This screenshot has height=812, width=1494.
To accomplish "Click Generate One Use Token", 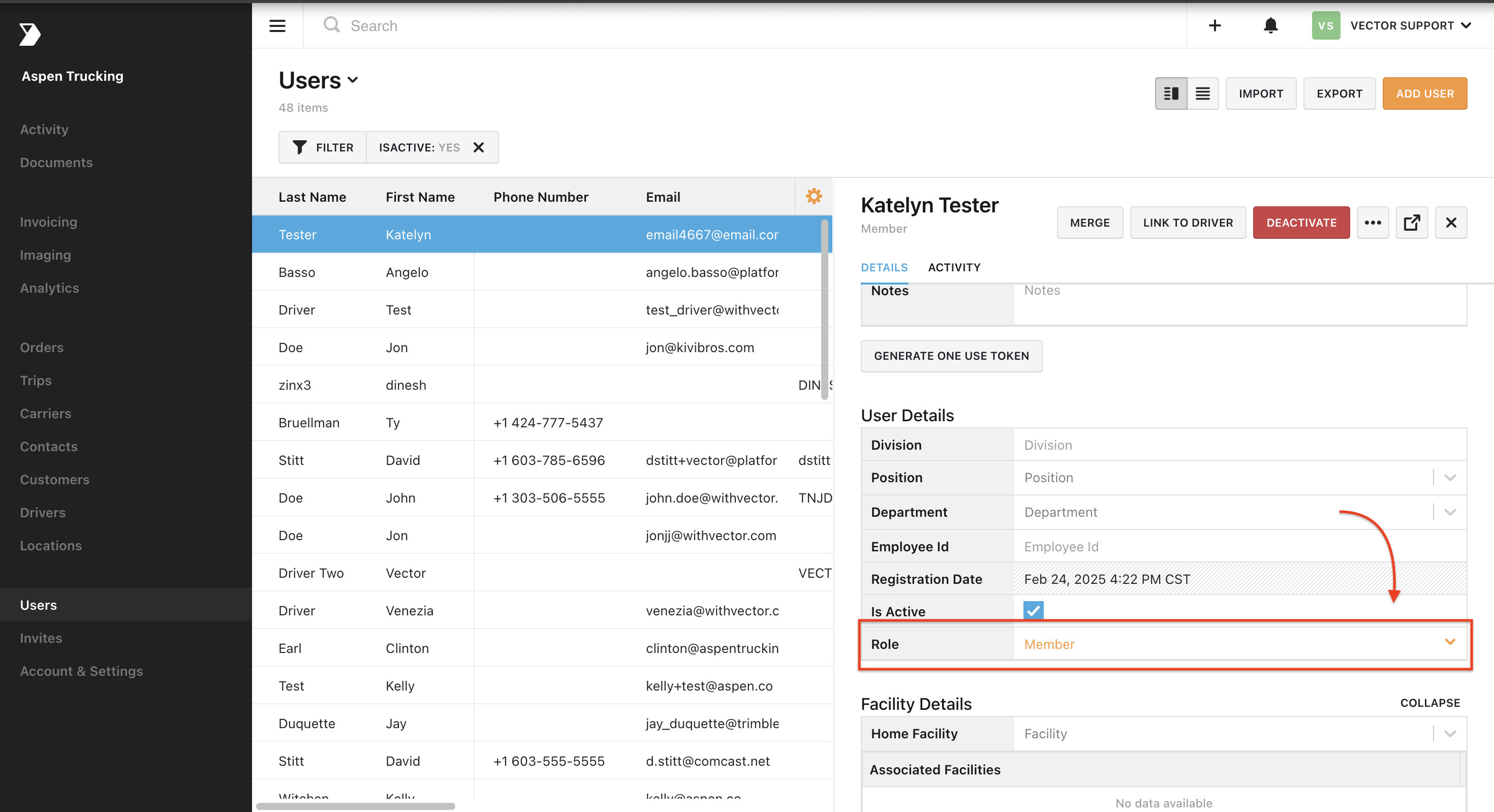I will 951,356.
